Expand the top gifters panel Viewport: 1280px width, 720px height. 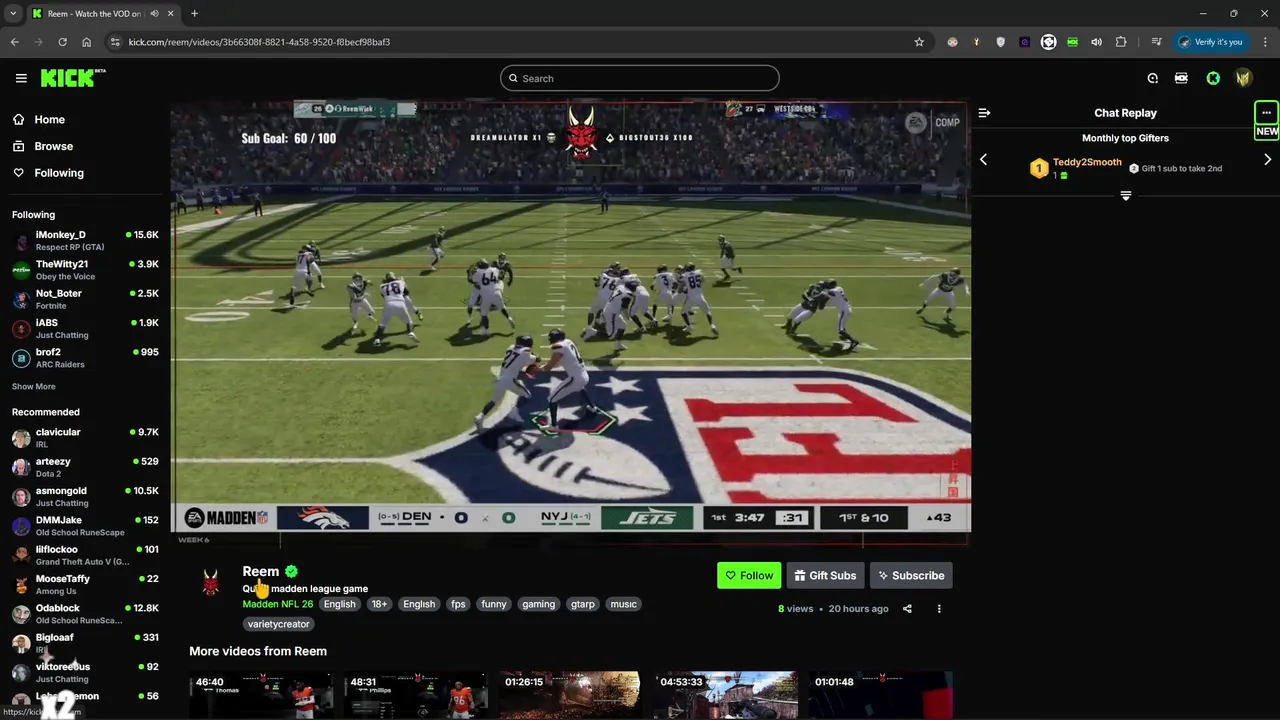(x=1125, y=196)
